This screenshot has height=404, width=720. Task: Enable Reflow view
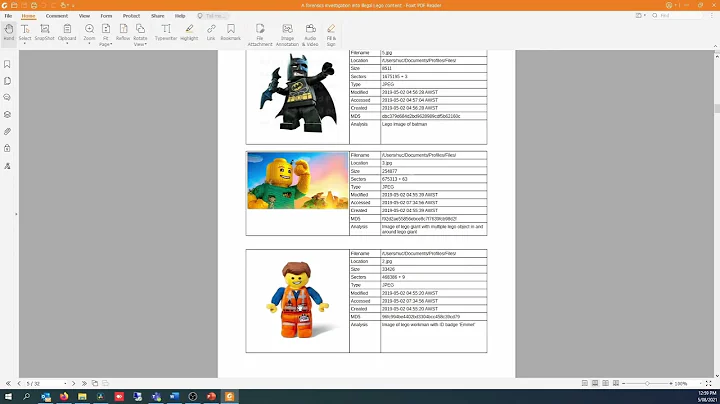123,33
